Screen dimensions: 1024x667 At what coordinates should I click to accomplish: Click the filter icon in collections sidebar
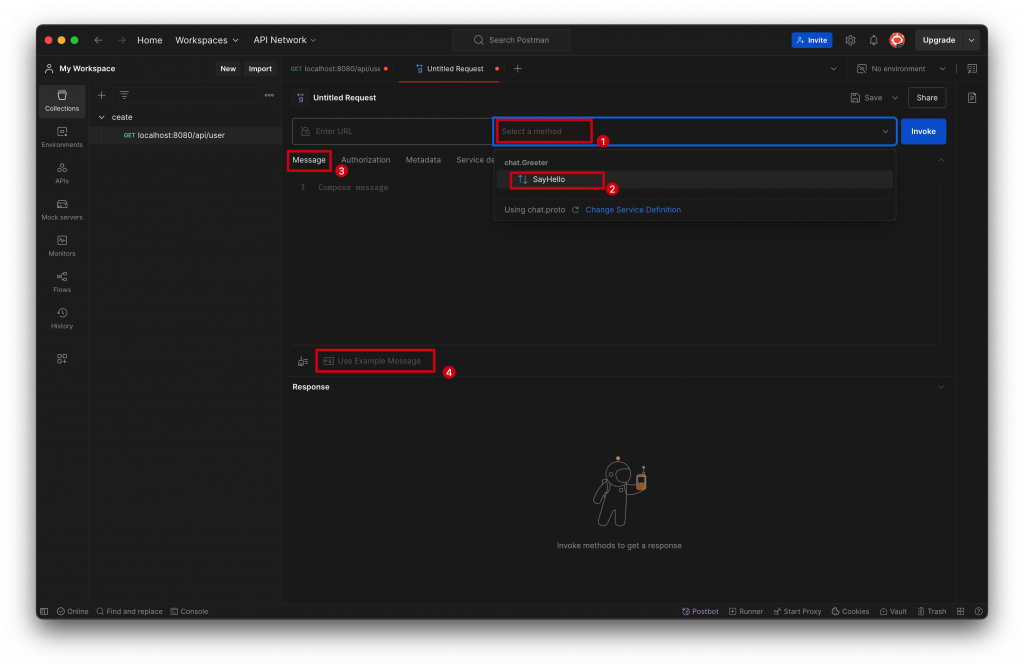[124, 95]
